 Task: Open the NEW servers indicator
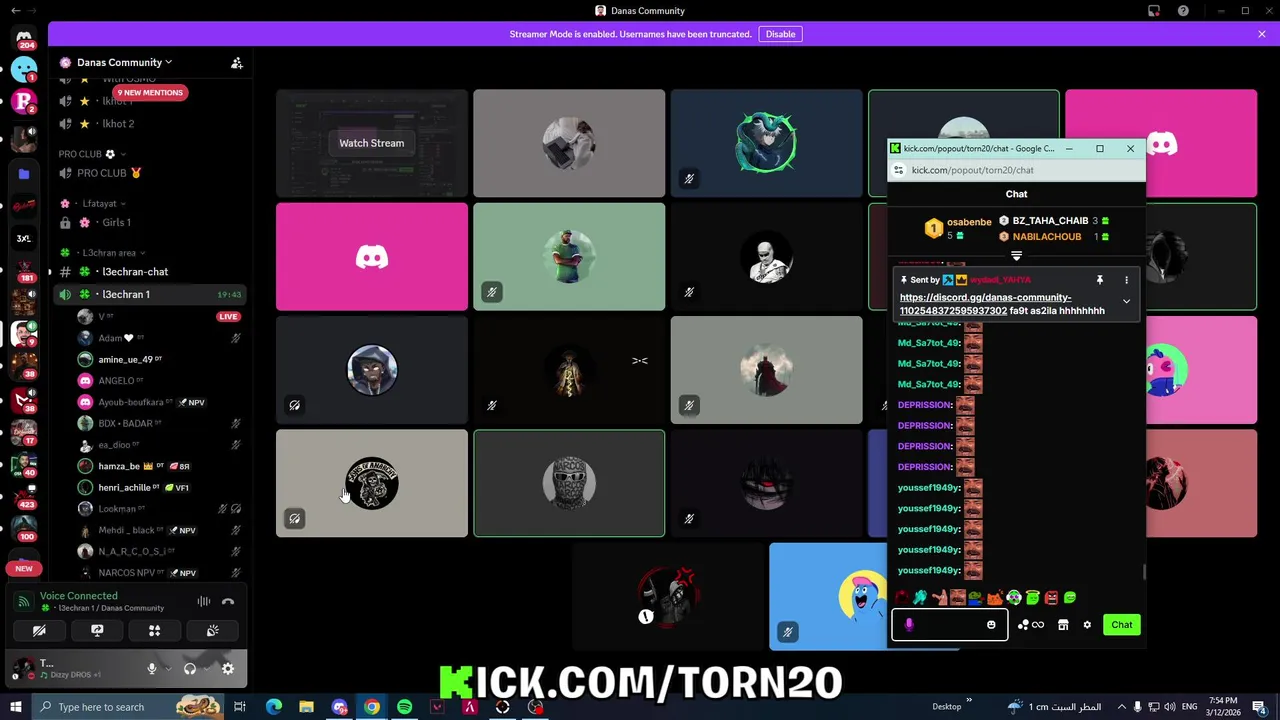click(24, 568)
